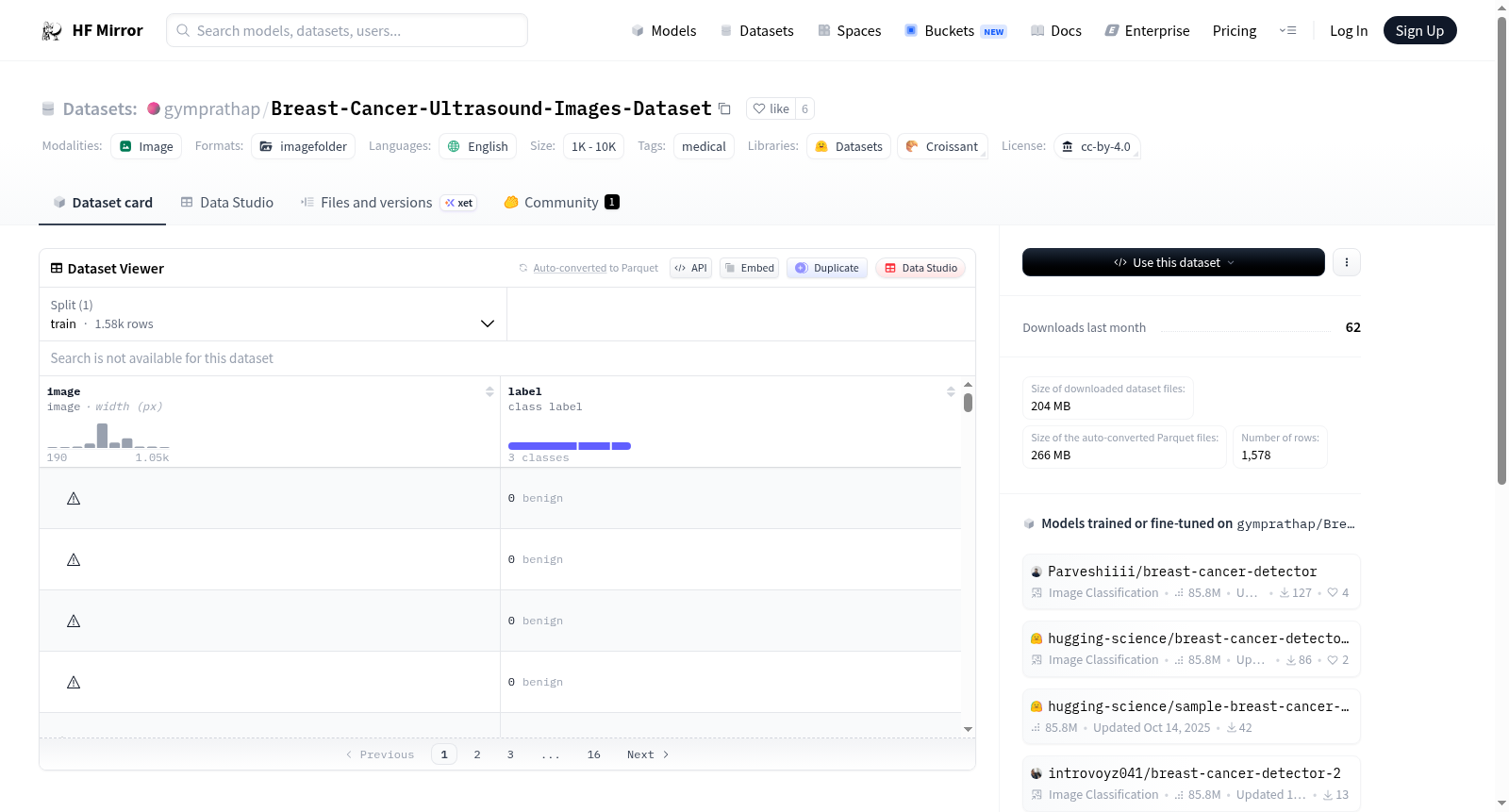
Task: Click the gymprathap avatar icon
Action: coord(154,108)
